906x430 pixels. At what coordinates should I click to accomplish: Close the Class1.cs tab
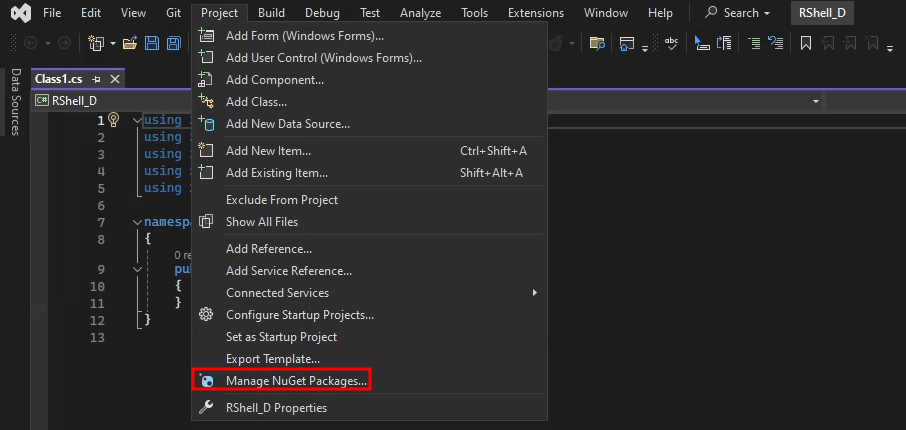coord(115,79)
